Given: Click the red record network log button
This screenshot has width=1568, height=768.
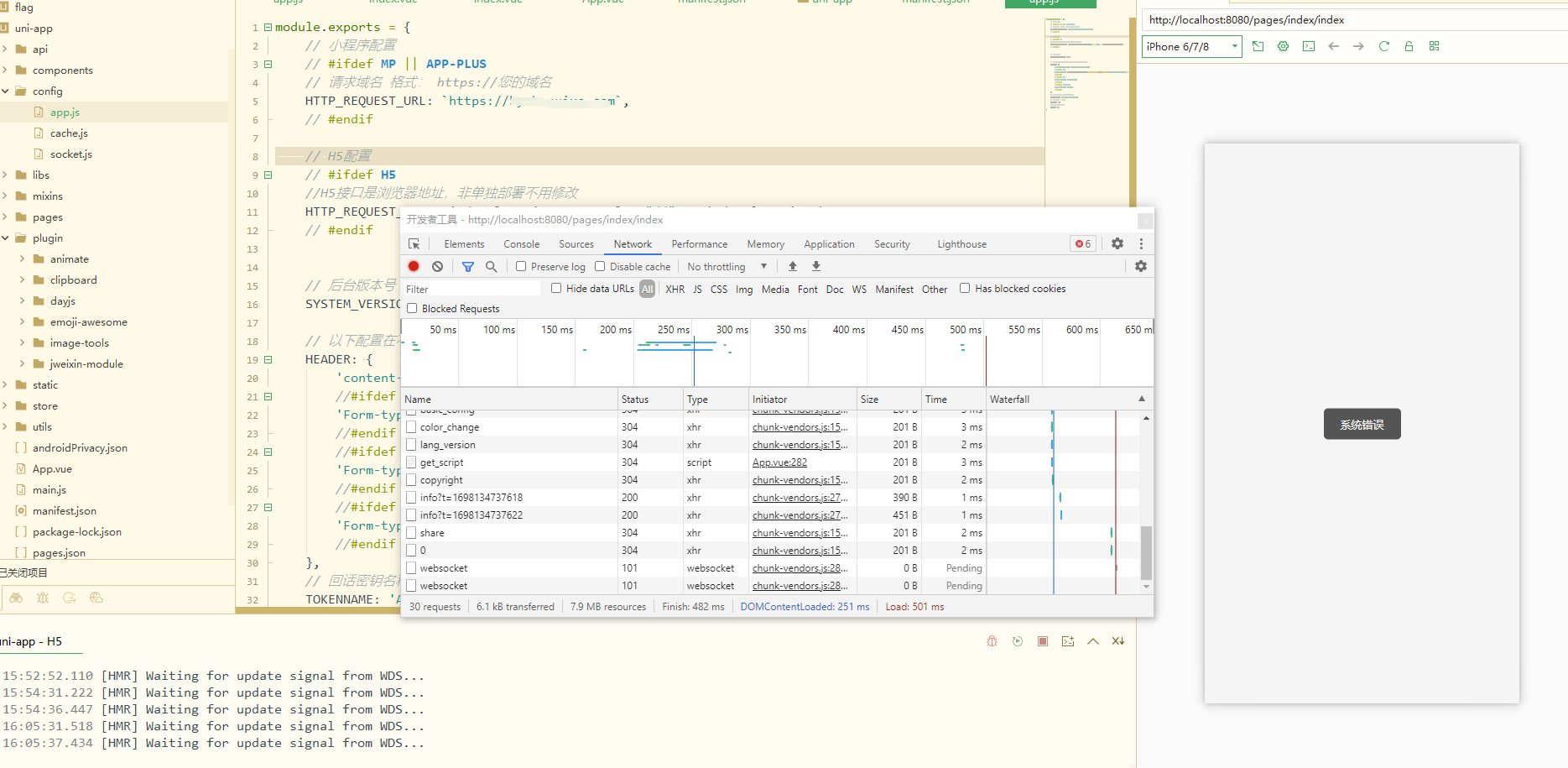Looking at the screenshot, I should [x=414, y=266].
